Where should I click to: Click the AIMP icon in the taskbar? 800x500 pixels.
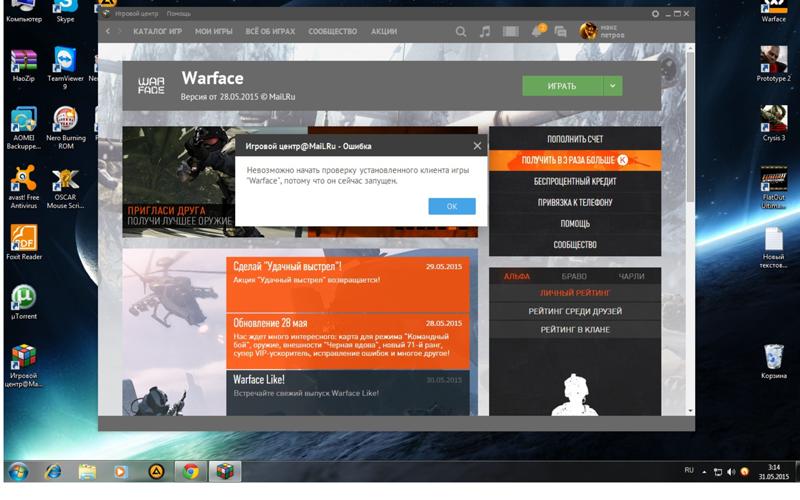point(156,471)
